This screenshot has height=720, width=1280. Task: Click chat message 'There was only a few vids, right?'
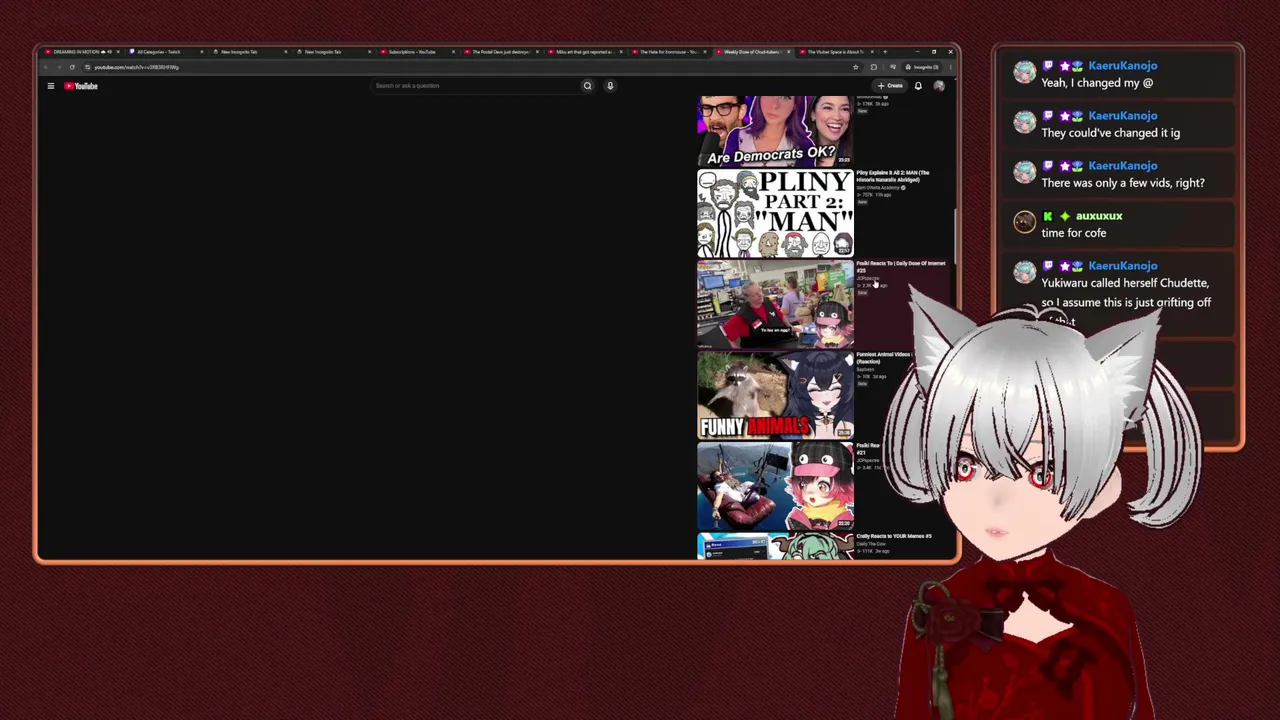(1123, 183)
